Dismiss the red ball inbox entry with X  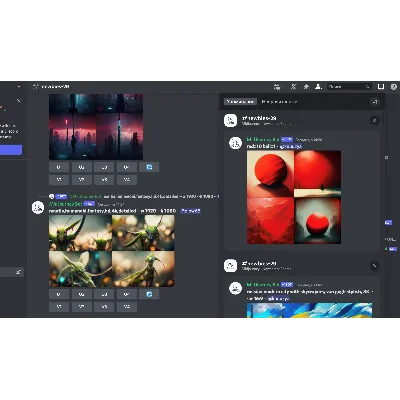[374, 120]
